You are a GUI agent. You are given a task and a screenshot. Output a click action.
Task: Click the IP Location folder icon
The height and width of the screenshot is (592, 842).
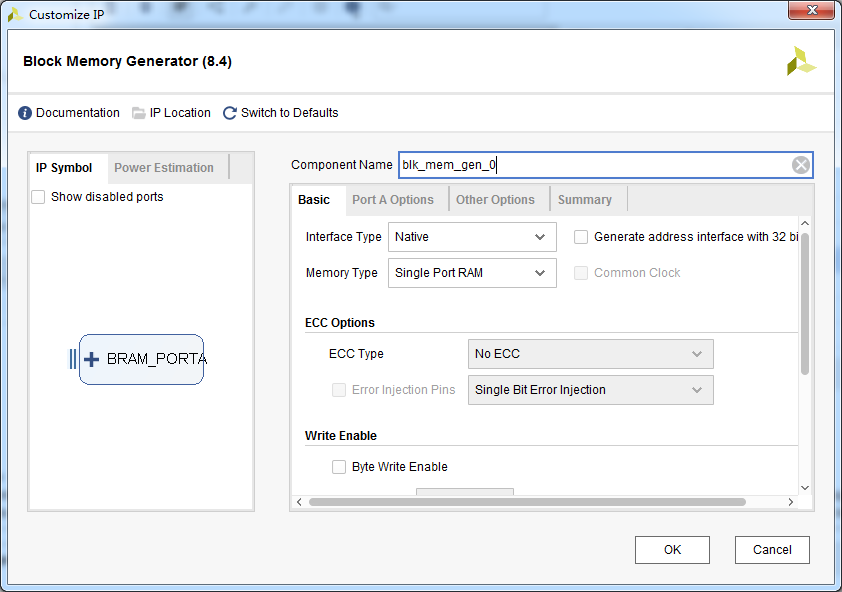[138, 112]
